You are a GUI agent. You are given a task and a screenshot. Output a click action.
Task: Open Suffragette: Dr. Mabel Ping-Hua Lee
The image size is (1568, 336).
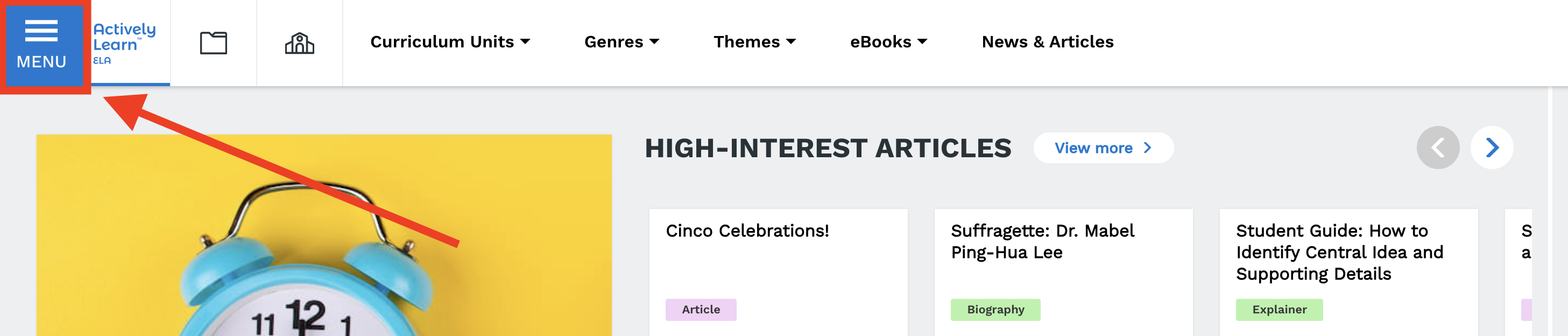[x=1042, y=242]
